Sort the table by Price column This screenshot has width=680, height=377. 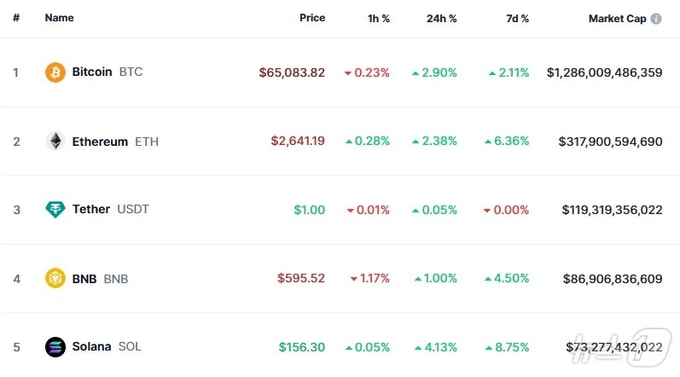tap(312, 18)
